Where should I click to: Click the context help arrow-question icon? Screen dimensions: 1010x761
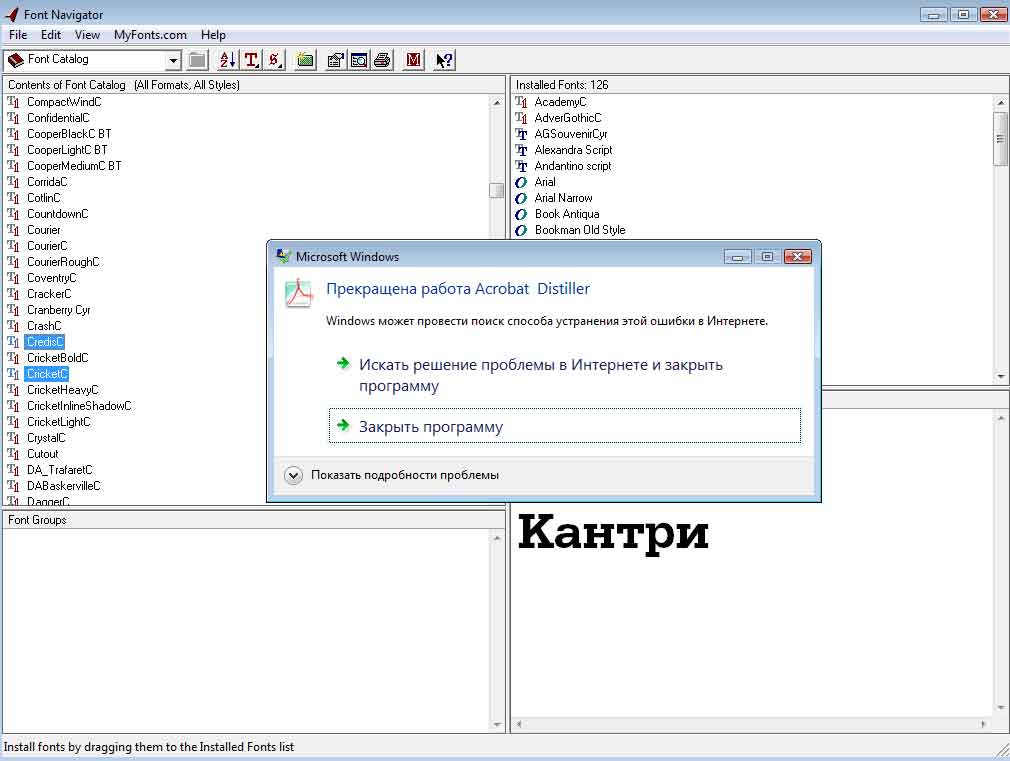coord(444,61)
